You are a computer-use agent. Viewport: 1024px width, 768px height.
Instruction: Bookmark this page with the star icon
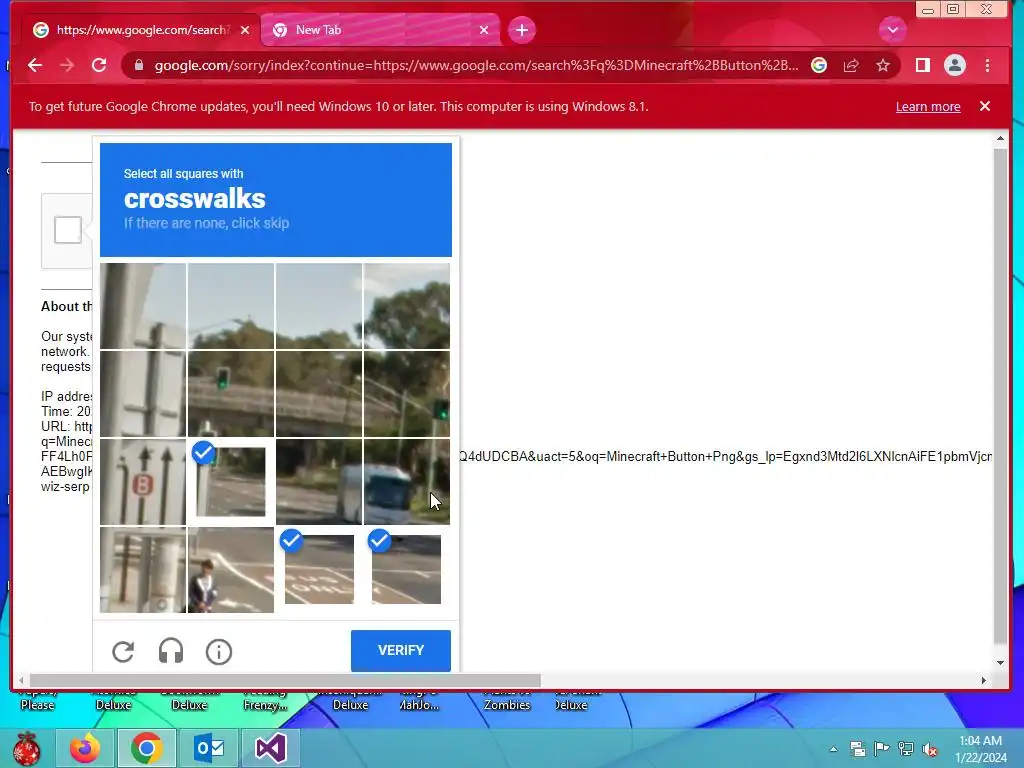click(x=883, y=65)
